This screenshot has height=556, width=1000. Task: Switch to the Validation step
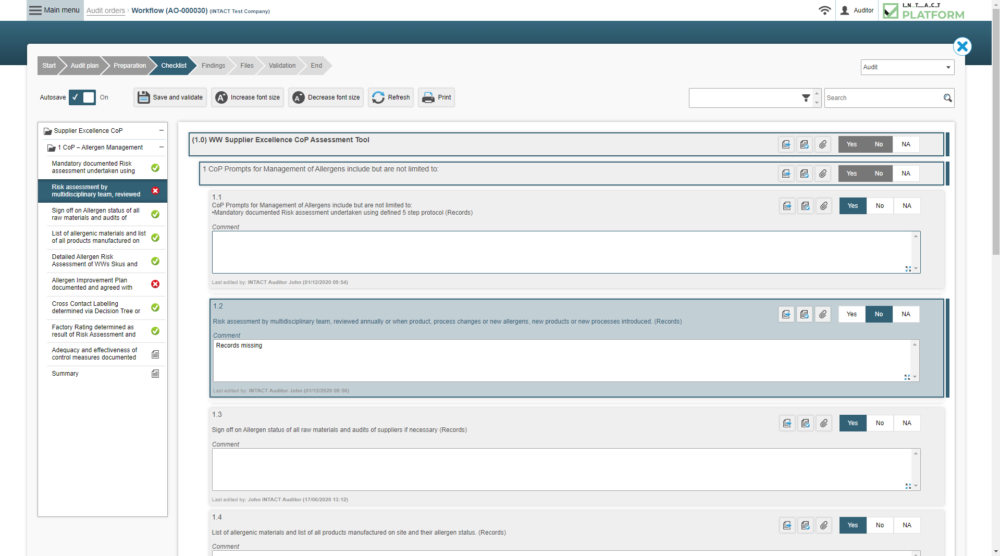click(282, 66)
